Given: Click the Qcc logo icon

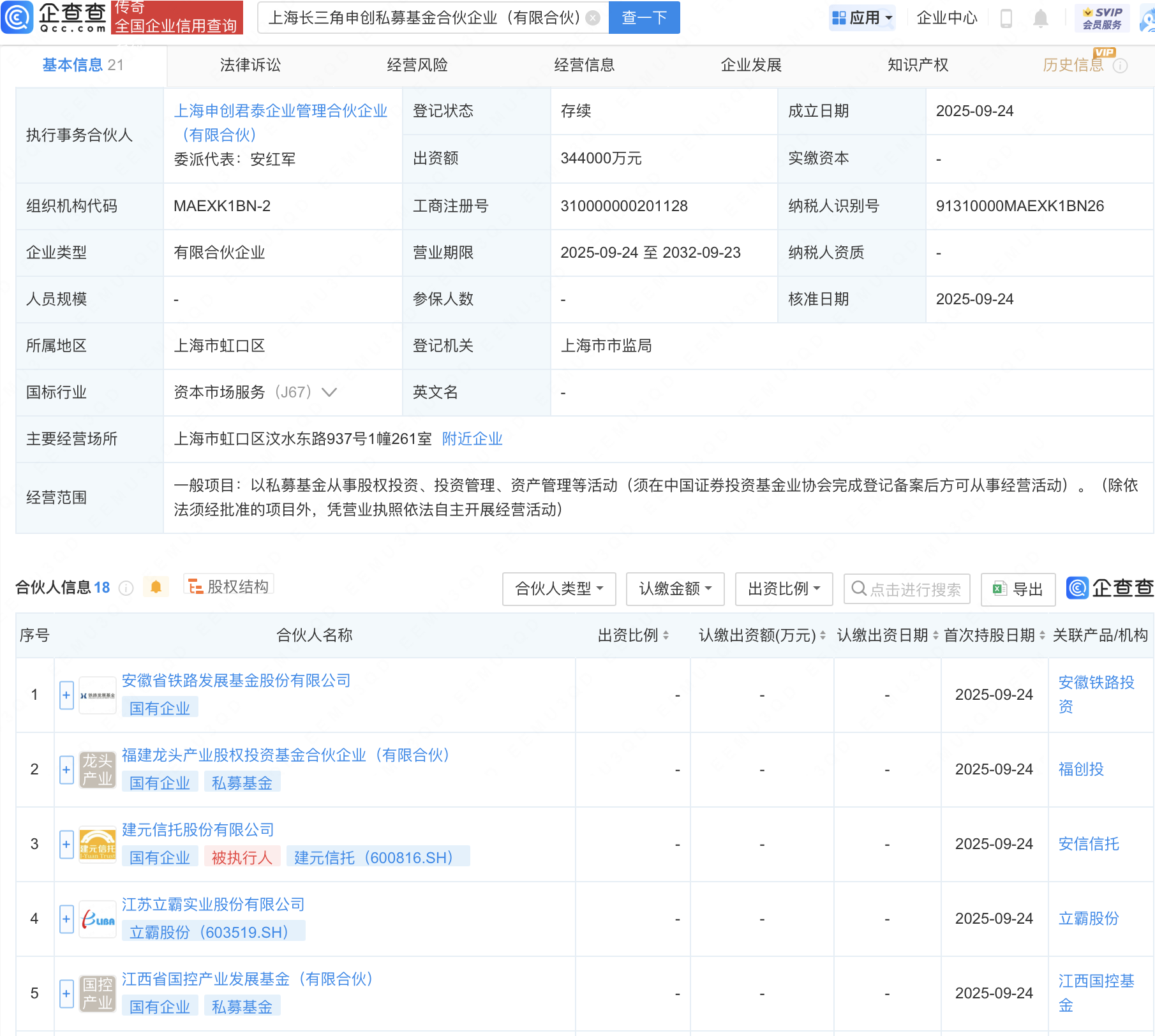Looking at the screenshot, I should click(x=17, y=17).
